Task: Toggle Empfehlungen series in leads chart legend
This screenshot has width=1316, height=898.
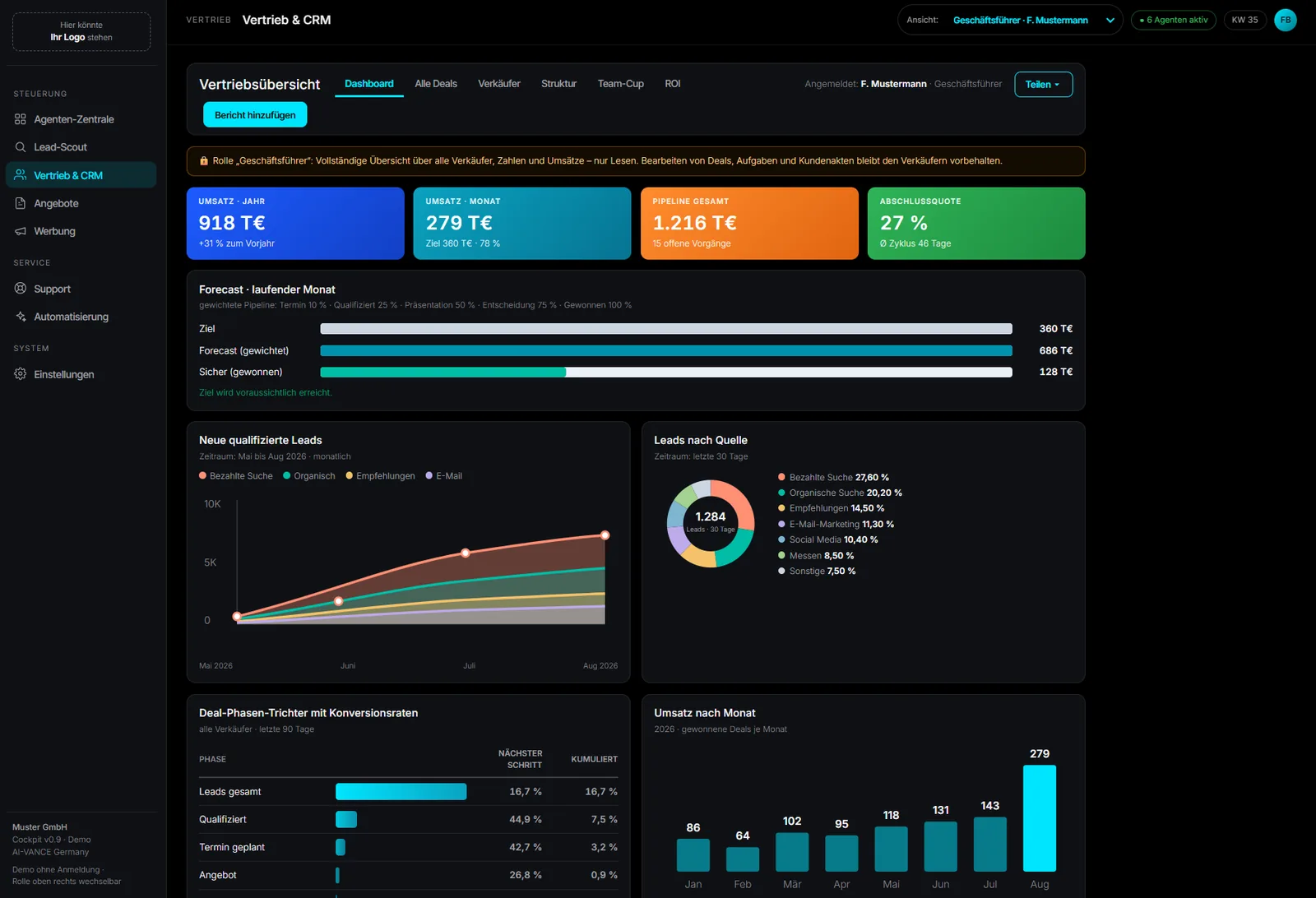Action: 380,476
